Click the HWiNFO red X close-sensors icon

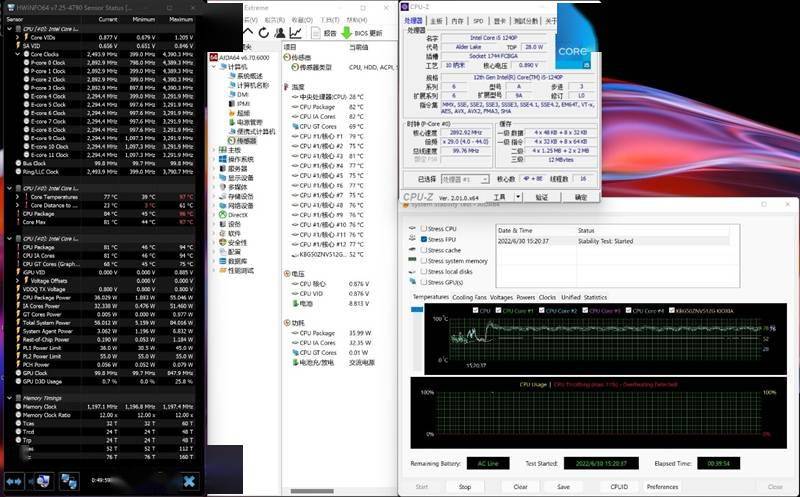coord(188,481)
